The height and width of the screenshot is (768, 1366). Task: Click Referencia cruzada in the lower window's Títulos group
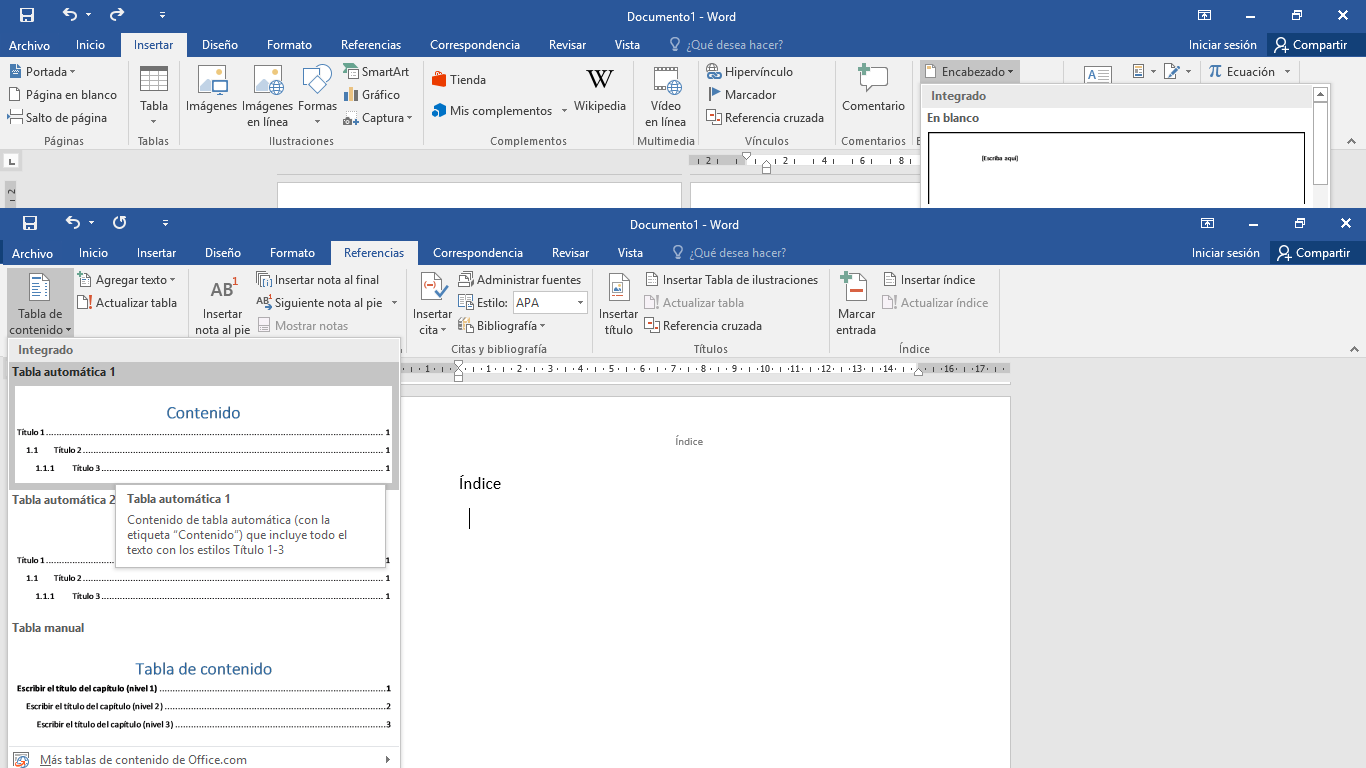[703, 326]
